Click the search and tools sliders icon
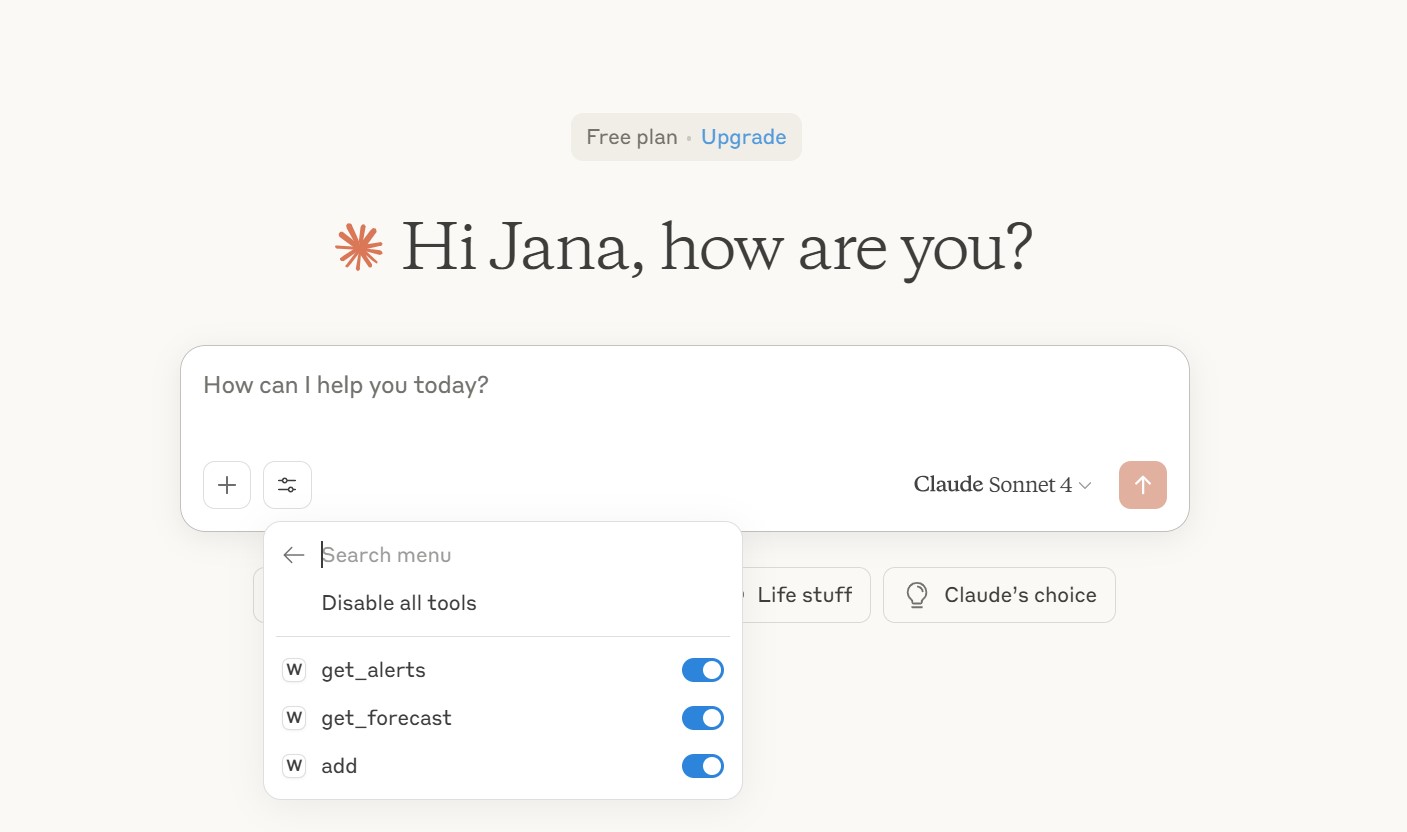The width and height of the screenshot is (1407, 832). tap(287, 485)
